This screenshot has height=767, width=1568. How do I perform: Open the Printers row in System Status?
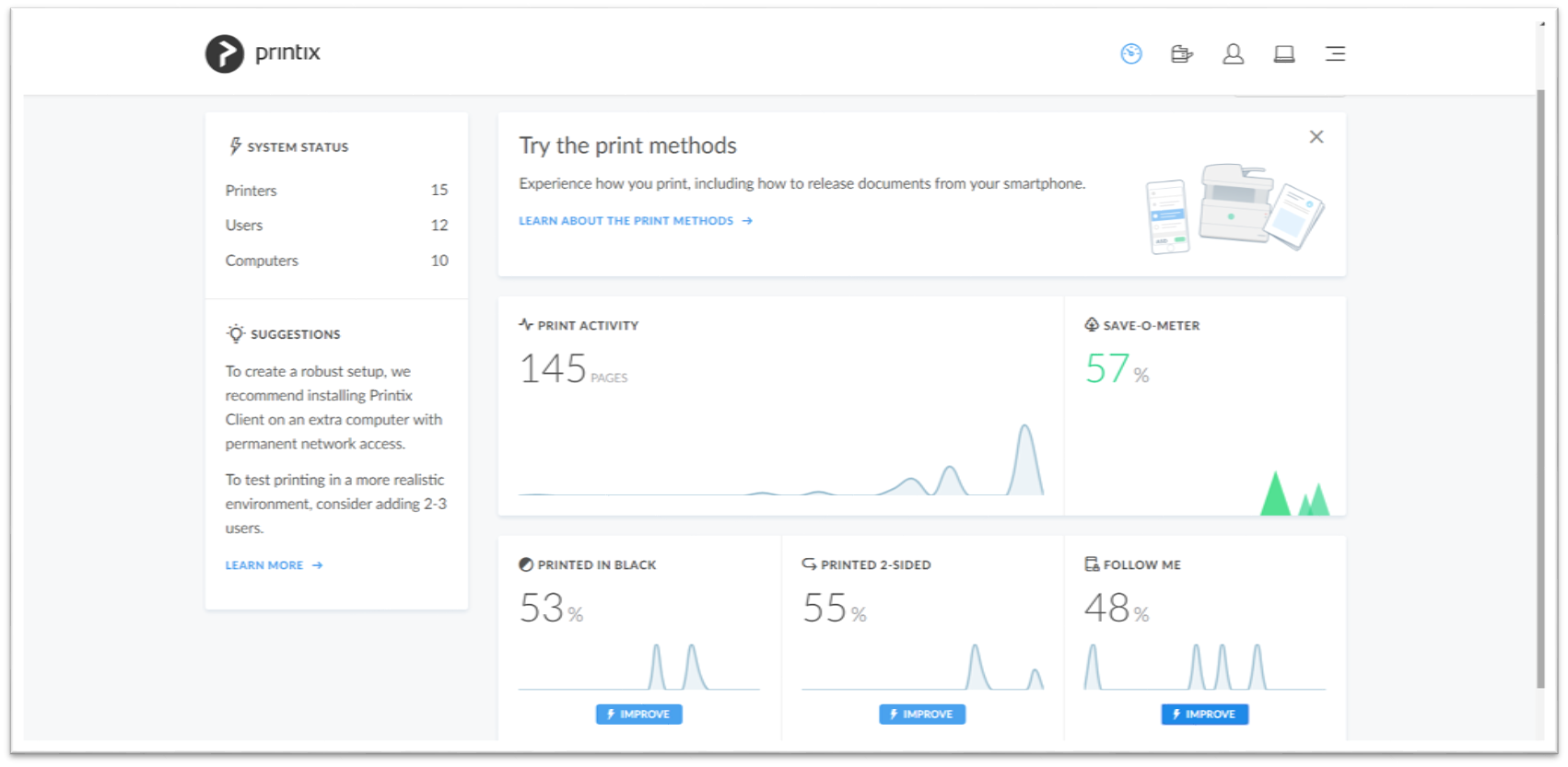point(336,191)
